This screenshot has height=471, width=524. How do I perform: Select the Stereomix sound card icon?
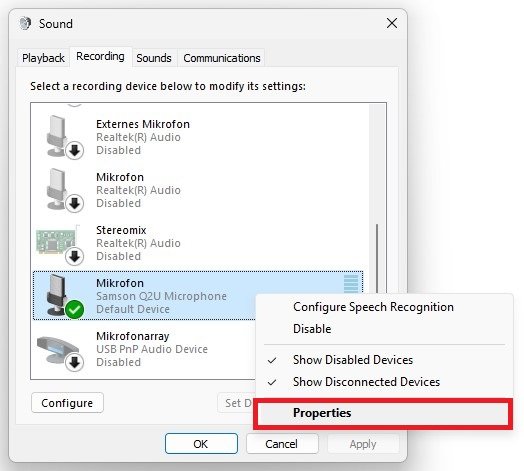59,244
